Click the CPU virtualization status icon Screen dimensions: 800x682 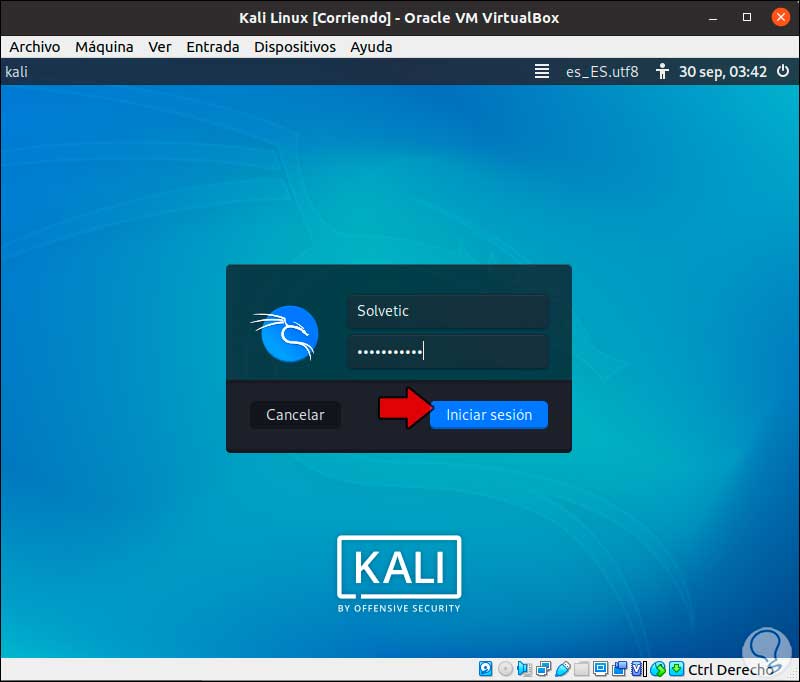pyautogui.click(x=638, y=668)
